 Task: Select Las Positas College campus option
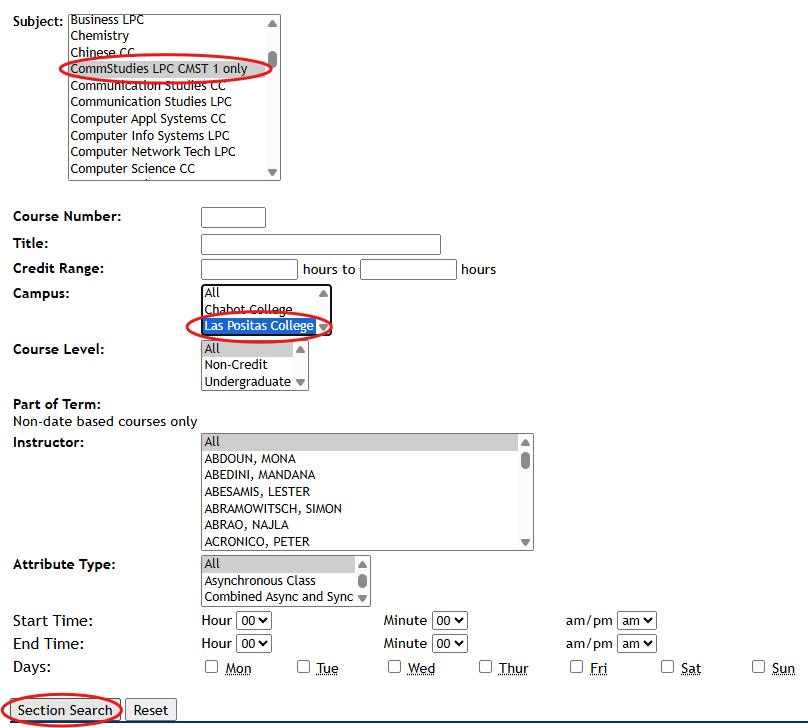tap(259, 326)
